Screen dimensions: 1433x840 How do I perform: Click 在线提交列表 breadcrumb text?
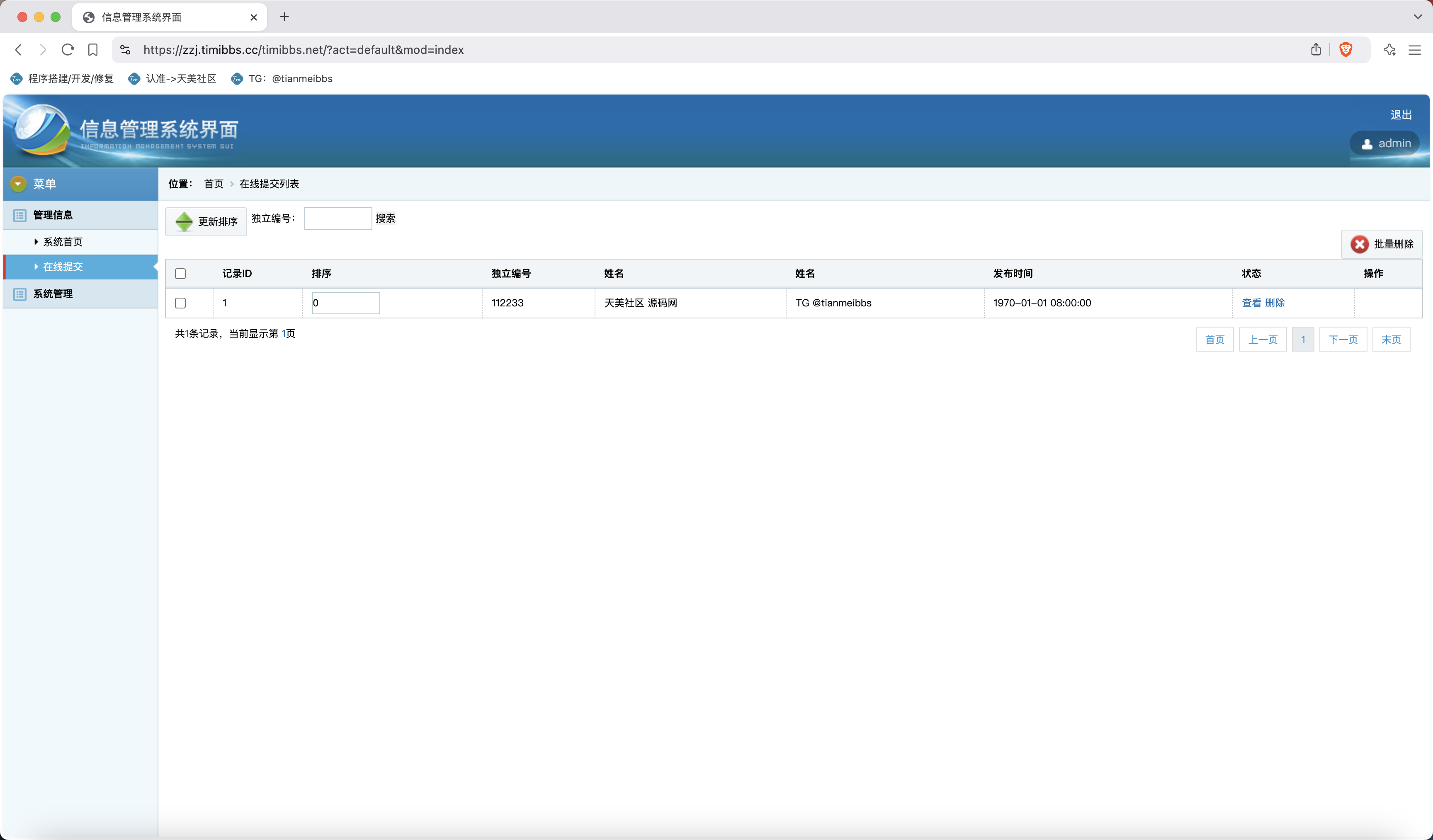click(270, 184)
